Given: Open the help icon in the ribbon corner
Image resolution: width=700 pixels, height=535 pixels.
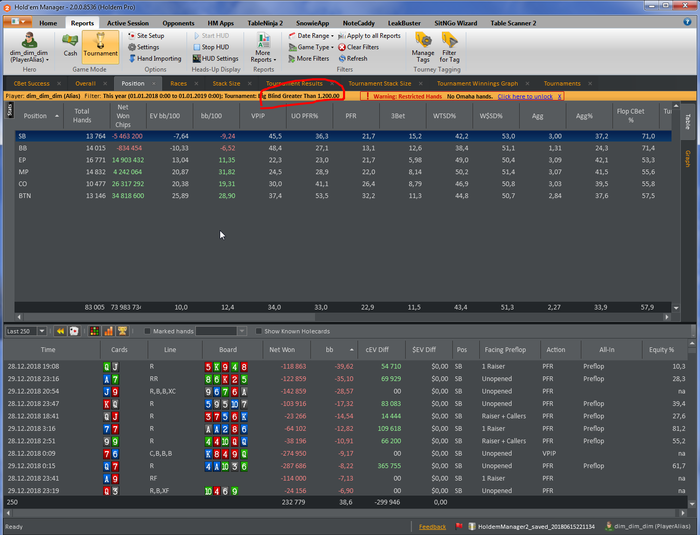Looking at the screenshot, I should tap(687, 22).
